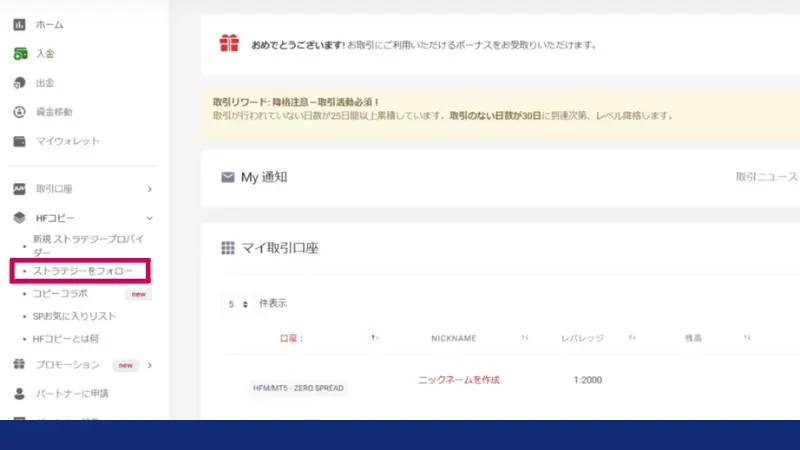Click the 取引ニュース tab

point(766,177)
